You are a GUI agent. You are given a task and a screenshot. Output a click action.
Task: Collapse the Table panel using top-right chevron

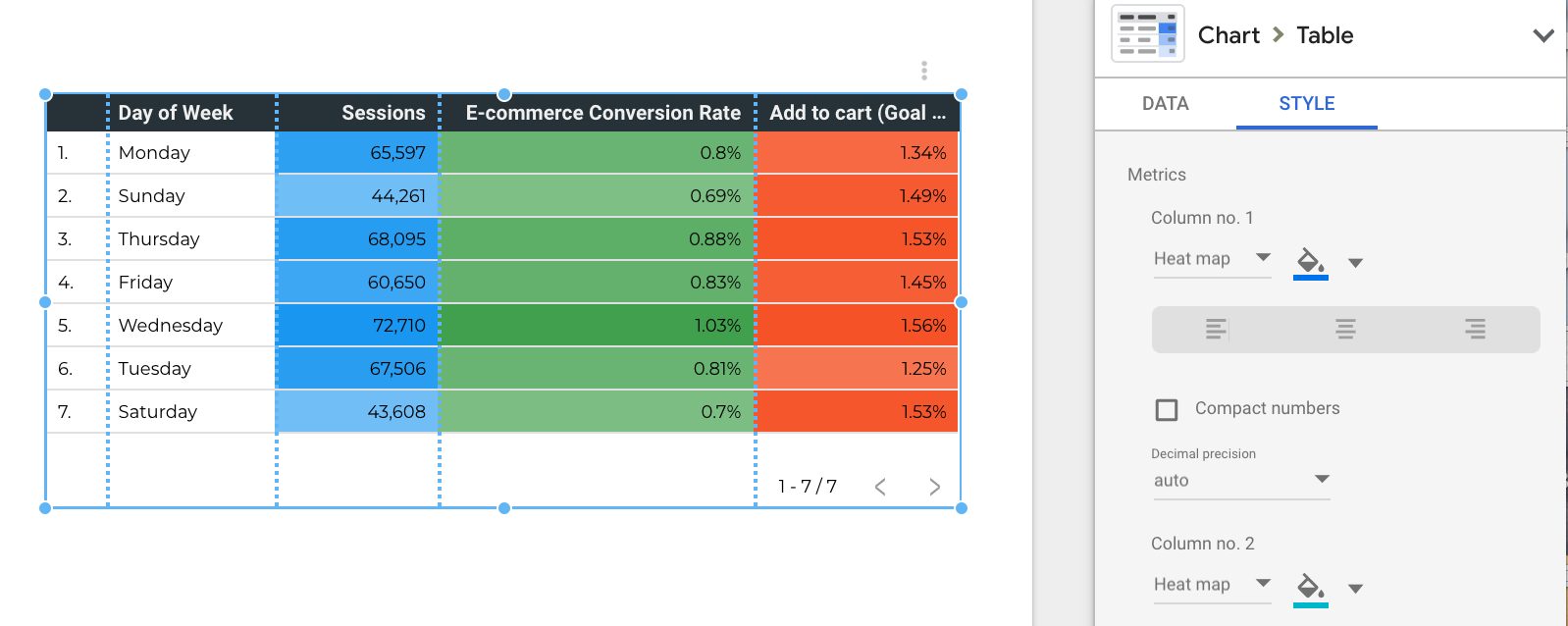click(x=1543, y=34)
